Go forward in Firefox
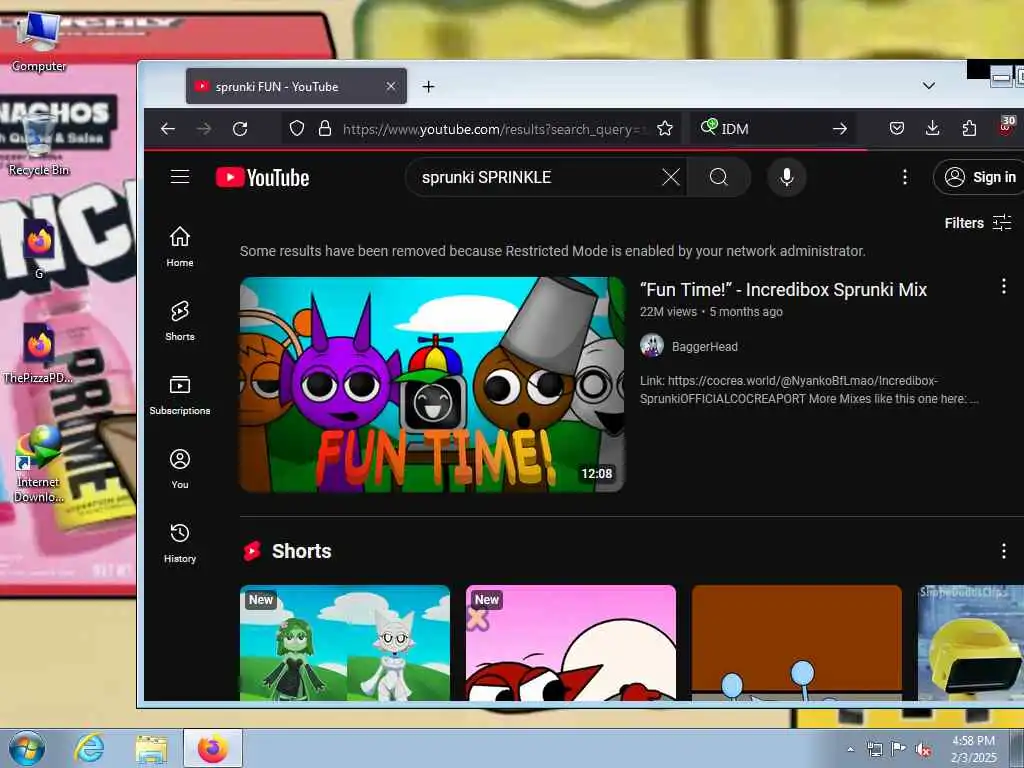1024x768 pixels. pyautogui.click(x=204, y=129)
